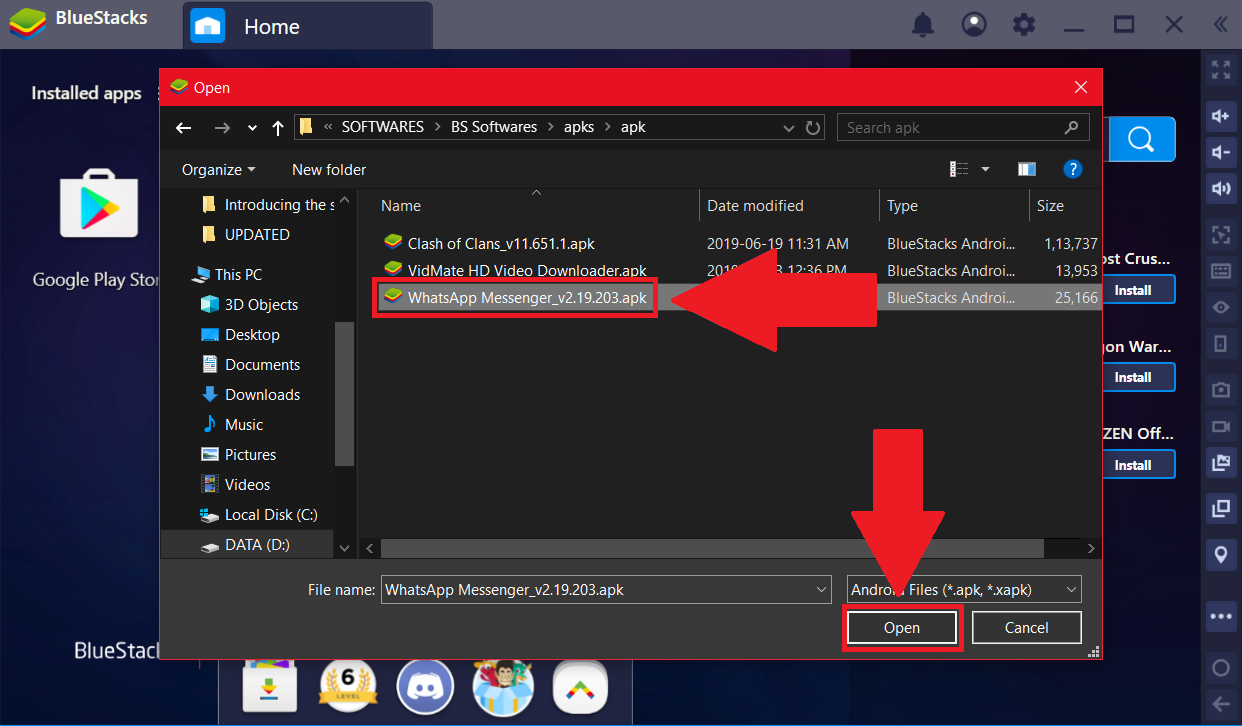Open BlueStacks settings gear

(1023, 25)
